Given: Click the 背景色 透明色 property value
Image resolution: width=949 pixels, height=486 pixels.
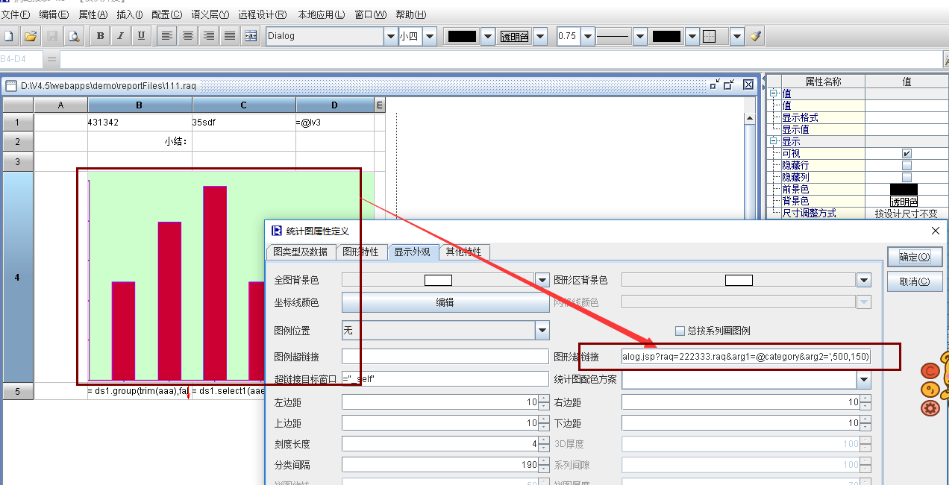Looking at the screenshot, I should (x=904, y=201).
